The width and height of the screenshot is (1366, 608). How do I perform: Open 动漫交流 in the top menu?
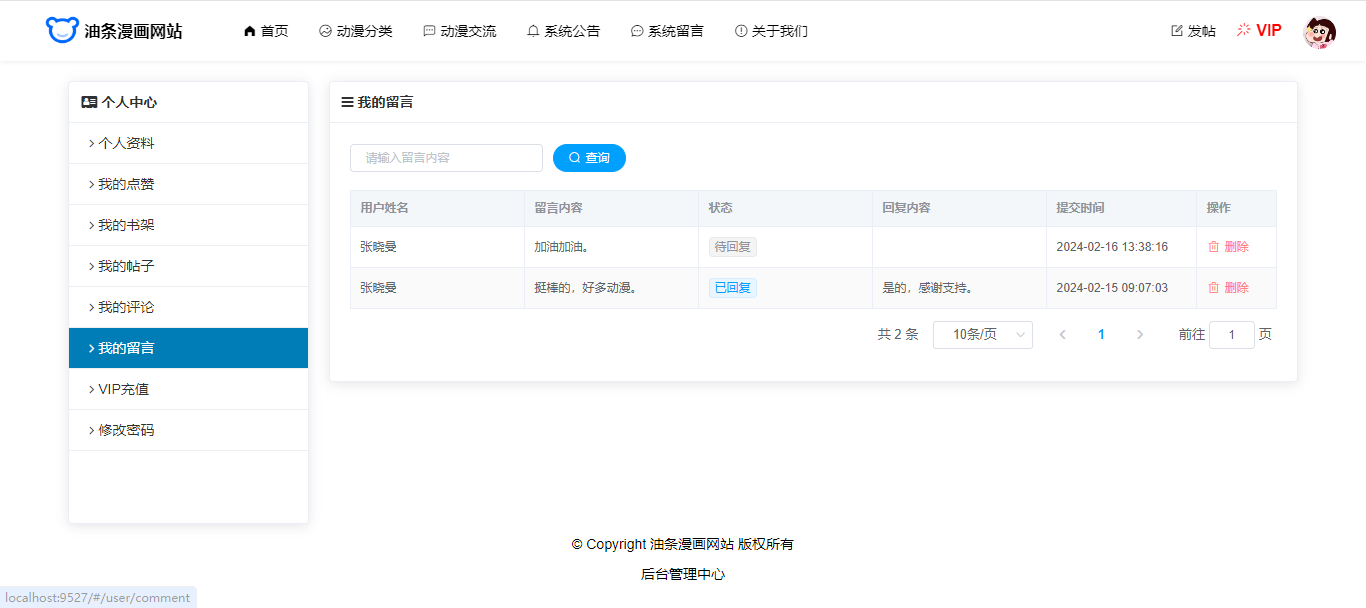pyautogui.click(x=459, y=31)
